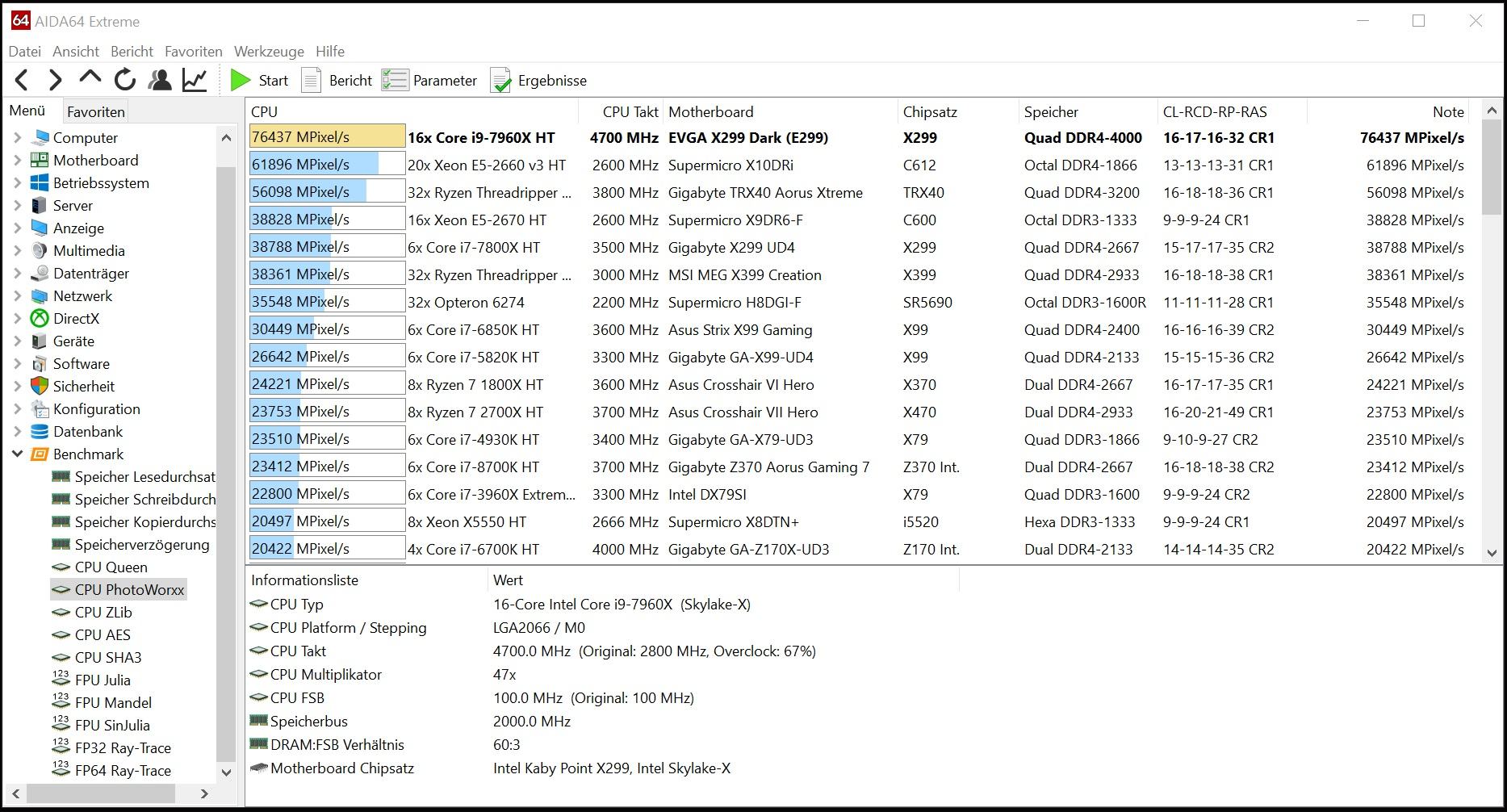
Task: Select the Benchmark folder icon
Action: click(x=40, y=454)
